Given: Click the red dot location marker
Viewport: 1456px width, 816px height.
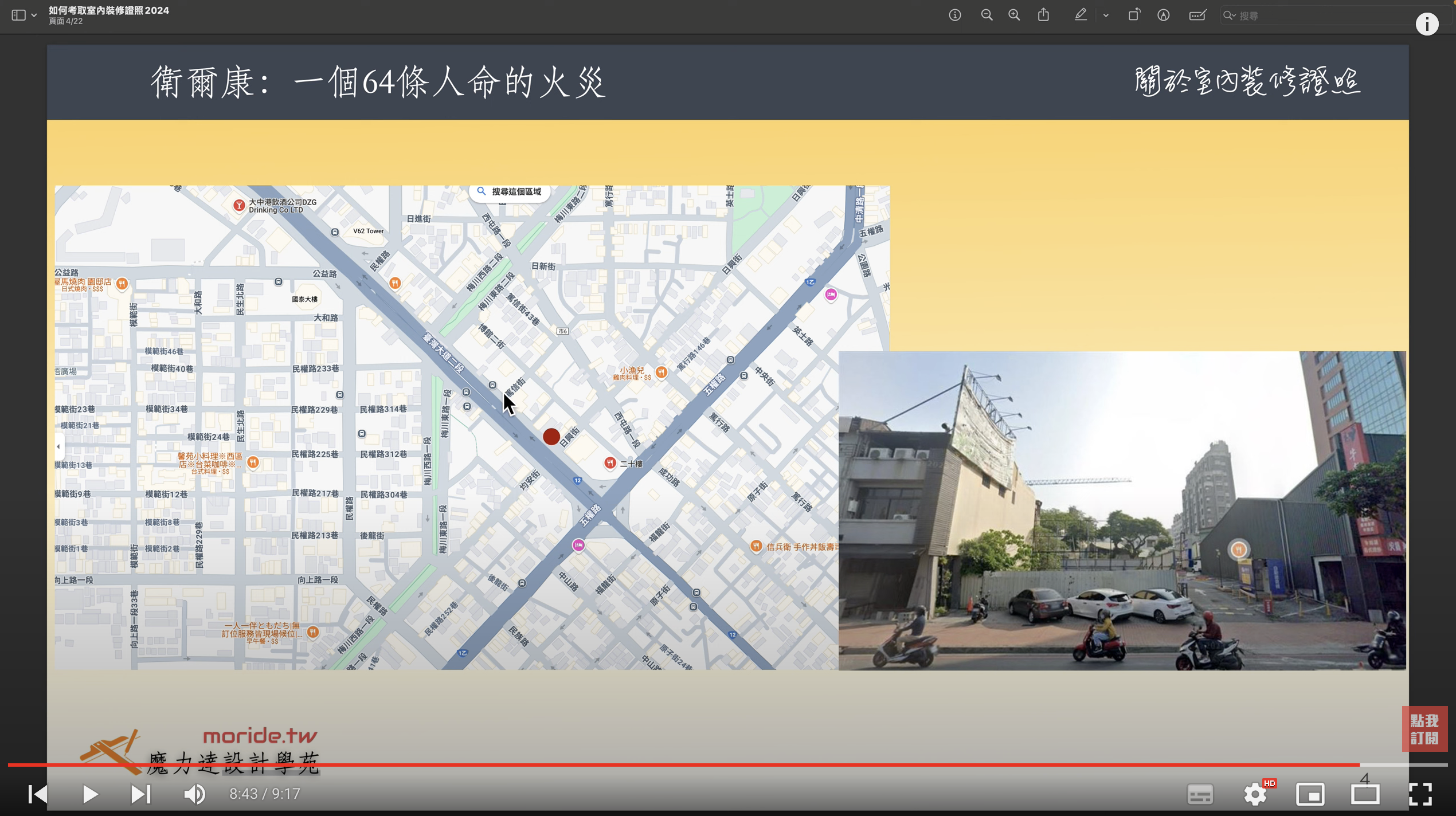Looking at the screenshot, I should pos(551,437).
